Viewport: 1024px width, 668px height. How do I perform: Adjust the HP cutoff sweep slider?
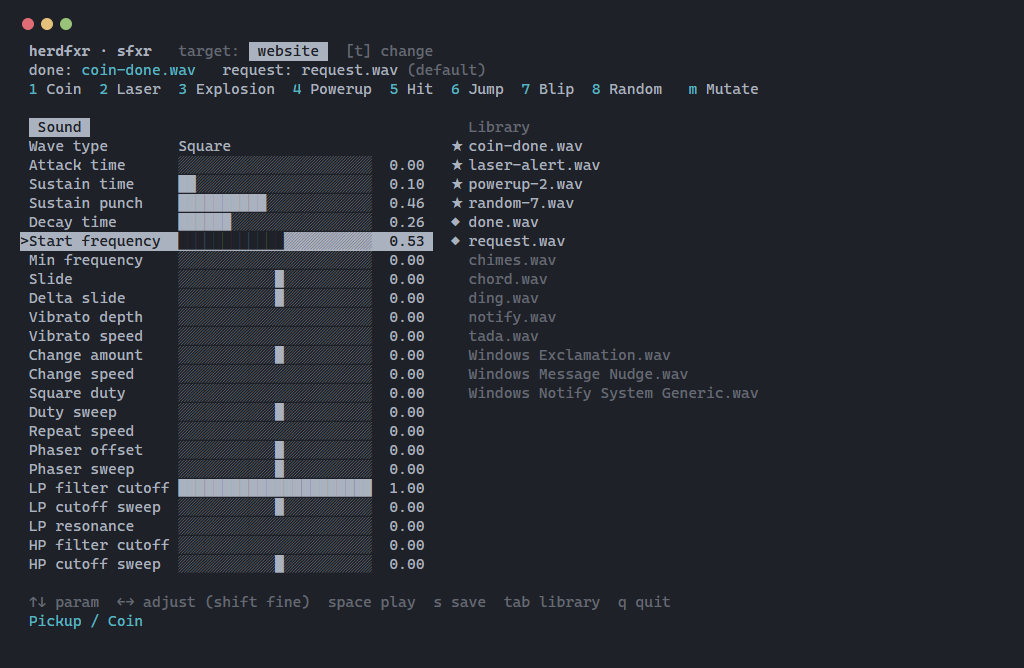(x=275, y=564)
